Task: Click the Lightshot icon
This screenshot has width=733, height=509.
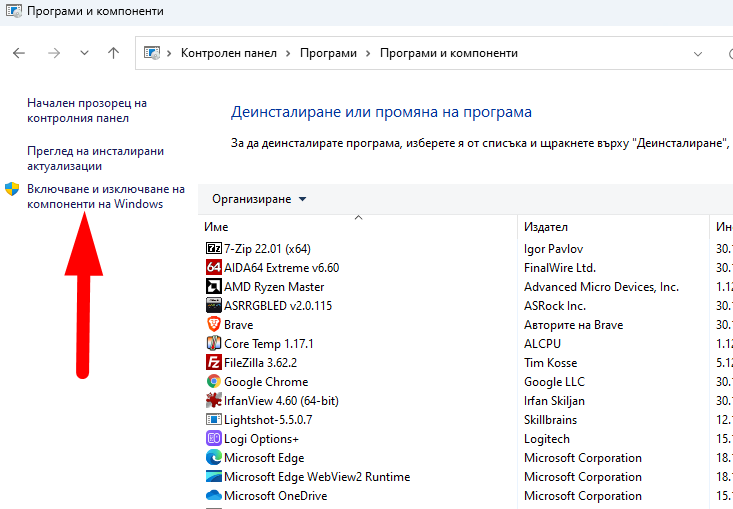Action: [x=214, y=419]
